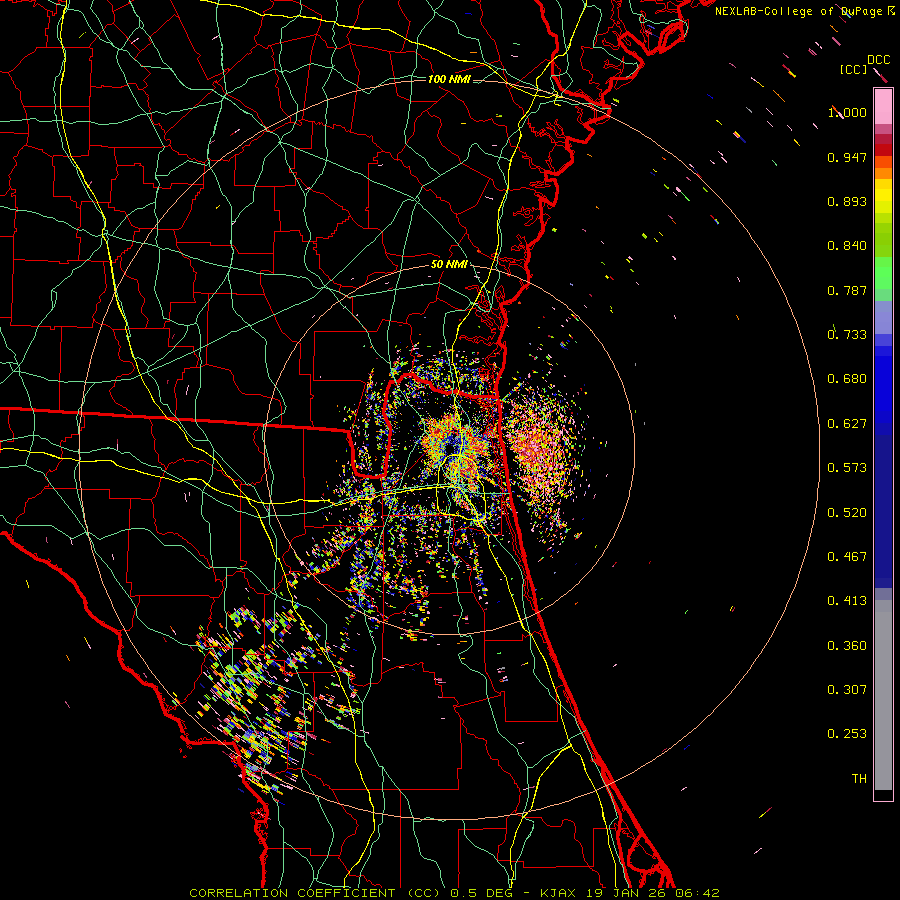Pick the pink segment of color scale
The image size is (900, 900).
883,107
